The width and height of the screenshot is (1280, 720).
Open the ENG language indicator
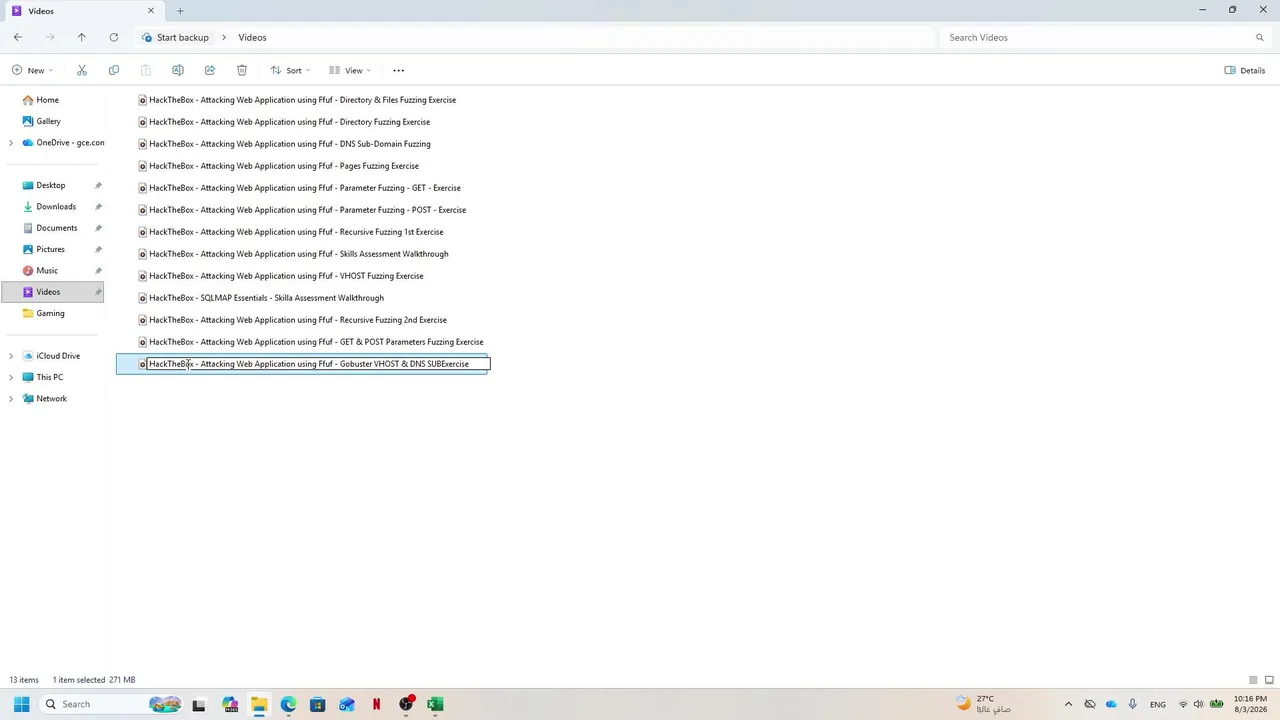(1157, 704)
